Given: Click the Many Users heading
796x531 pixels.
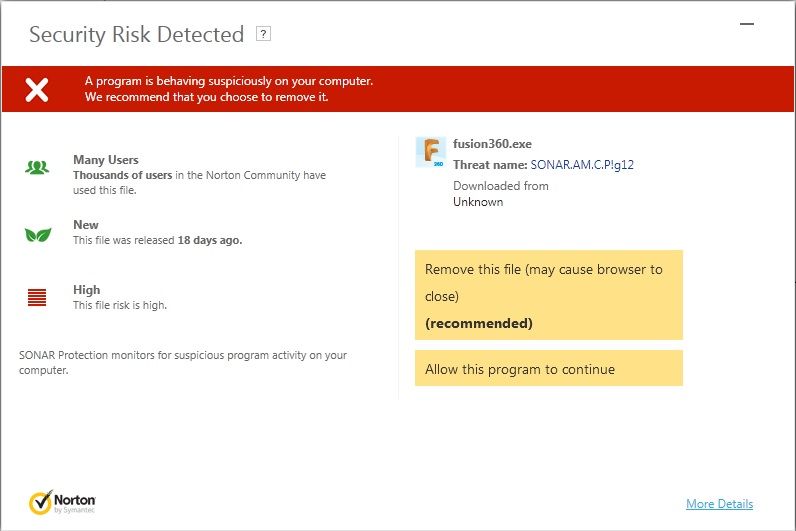Looking at the screenshot, I should click(x=106, y=160).
